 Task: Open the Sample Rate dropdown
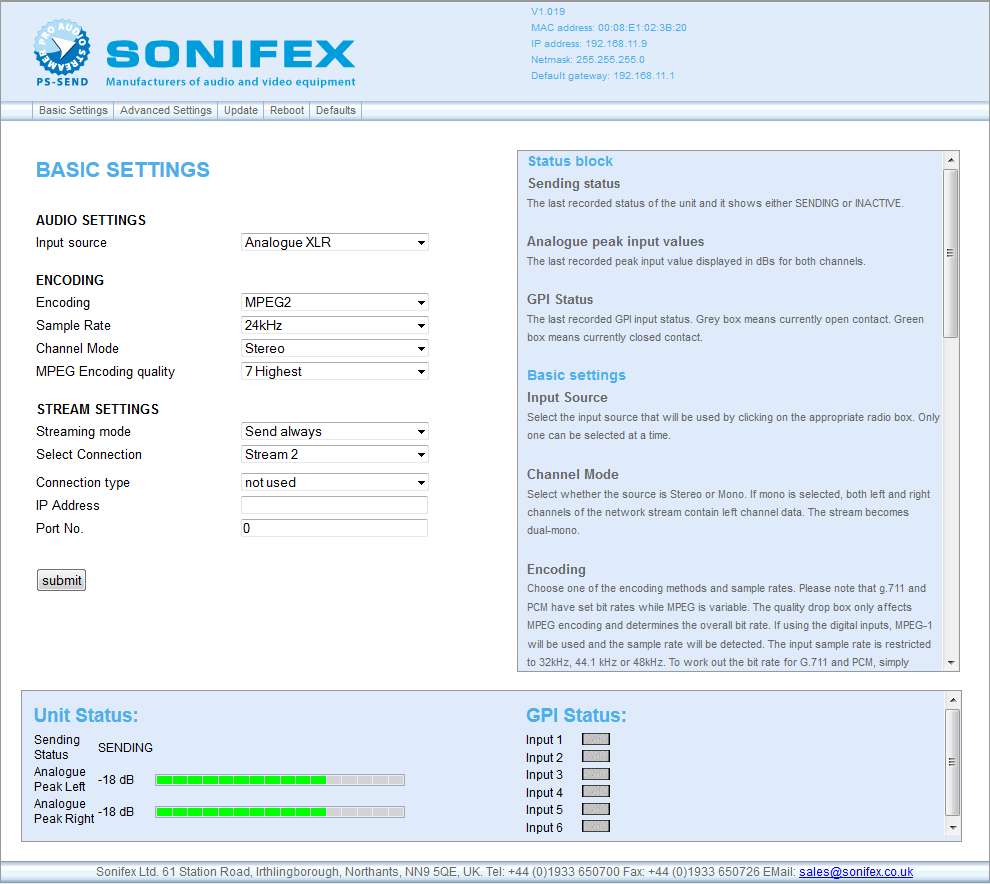pos(335,326)
